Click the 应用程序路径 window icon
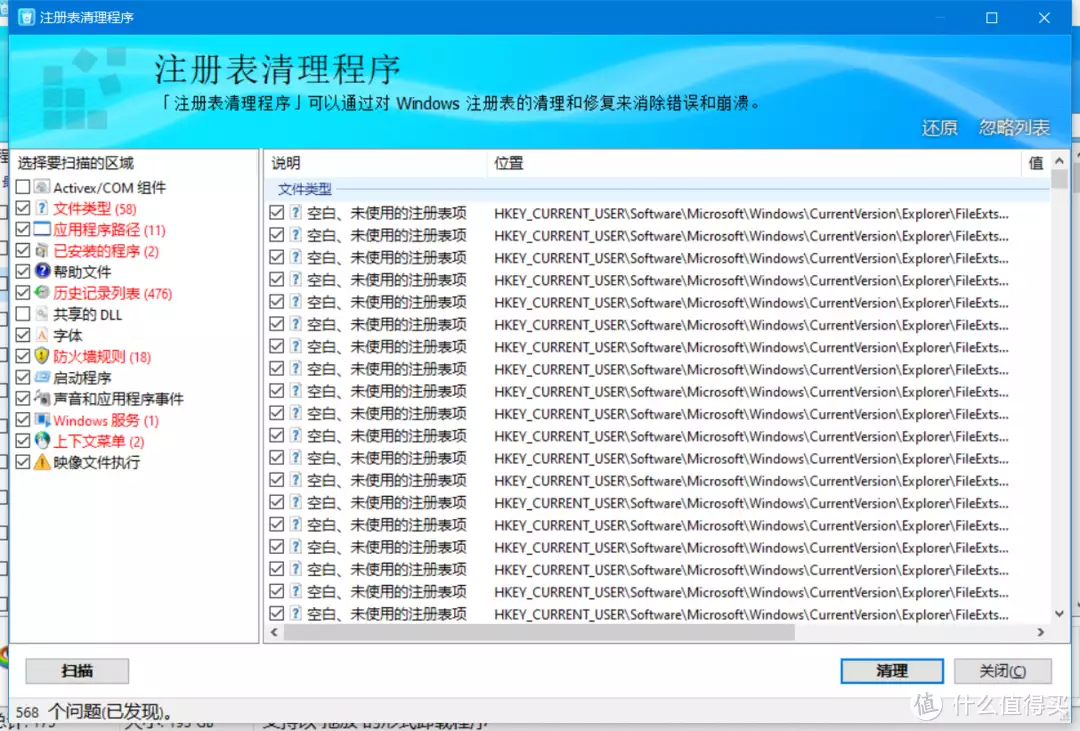 42,229
